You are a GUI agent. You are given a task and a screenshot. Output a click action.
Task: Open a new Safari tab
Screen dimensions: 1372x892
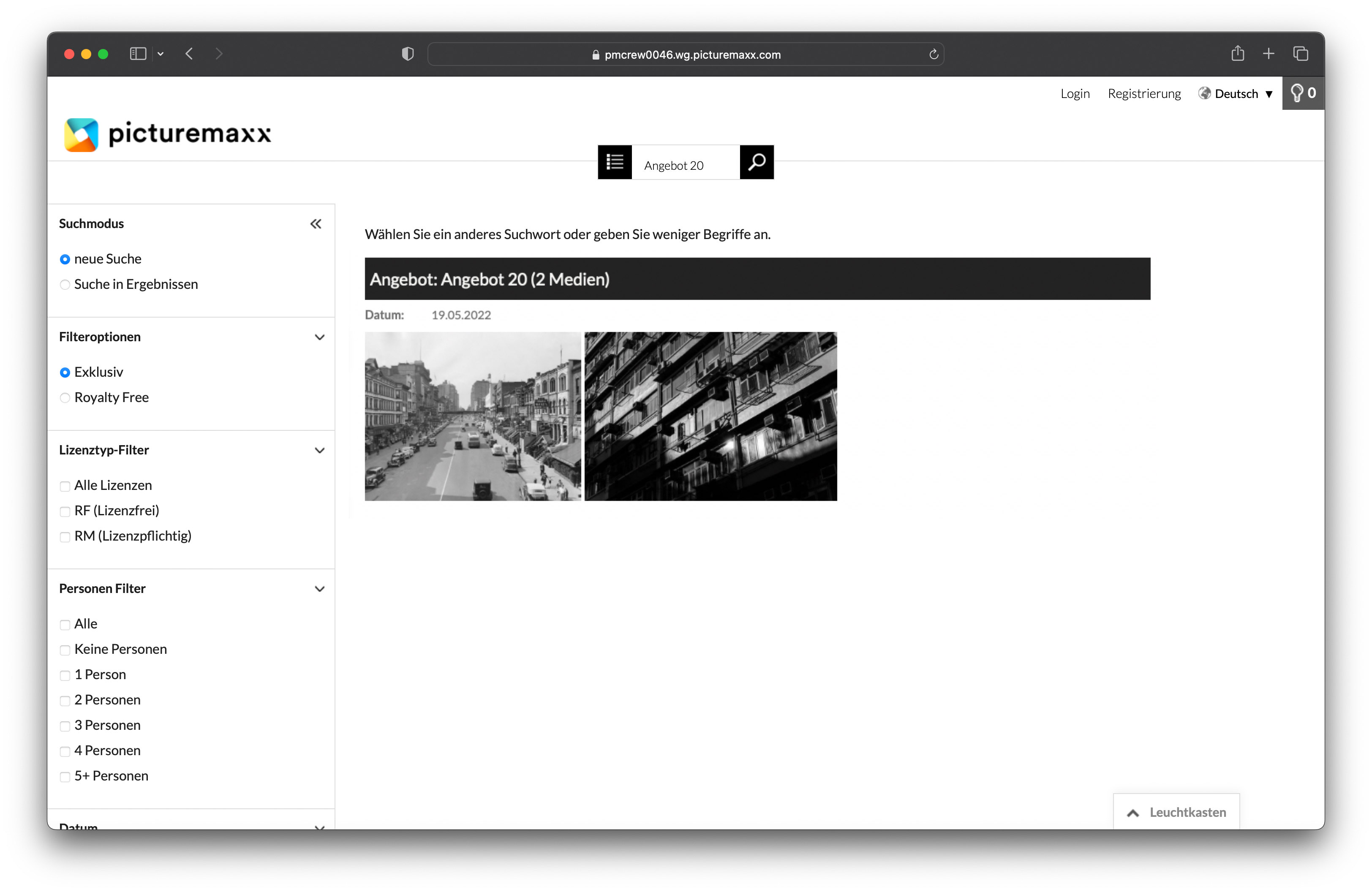tap(1268, 54)
